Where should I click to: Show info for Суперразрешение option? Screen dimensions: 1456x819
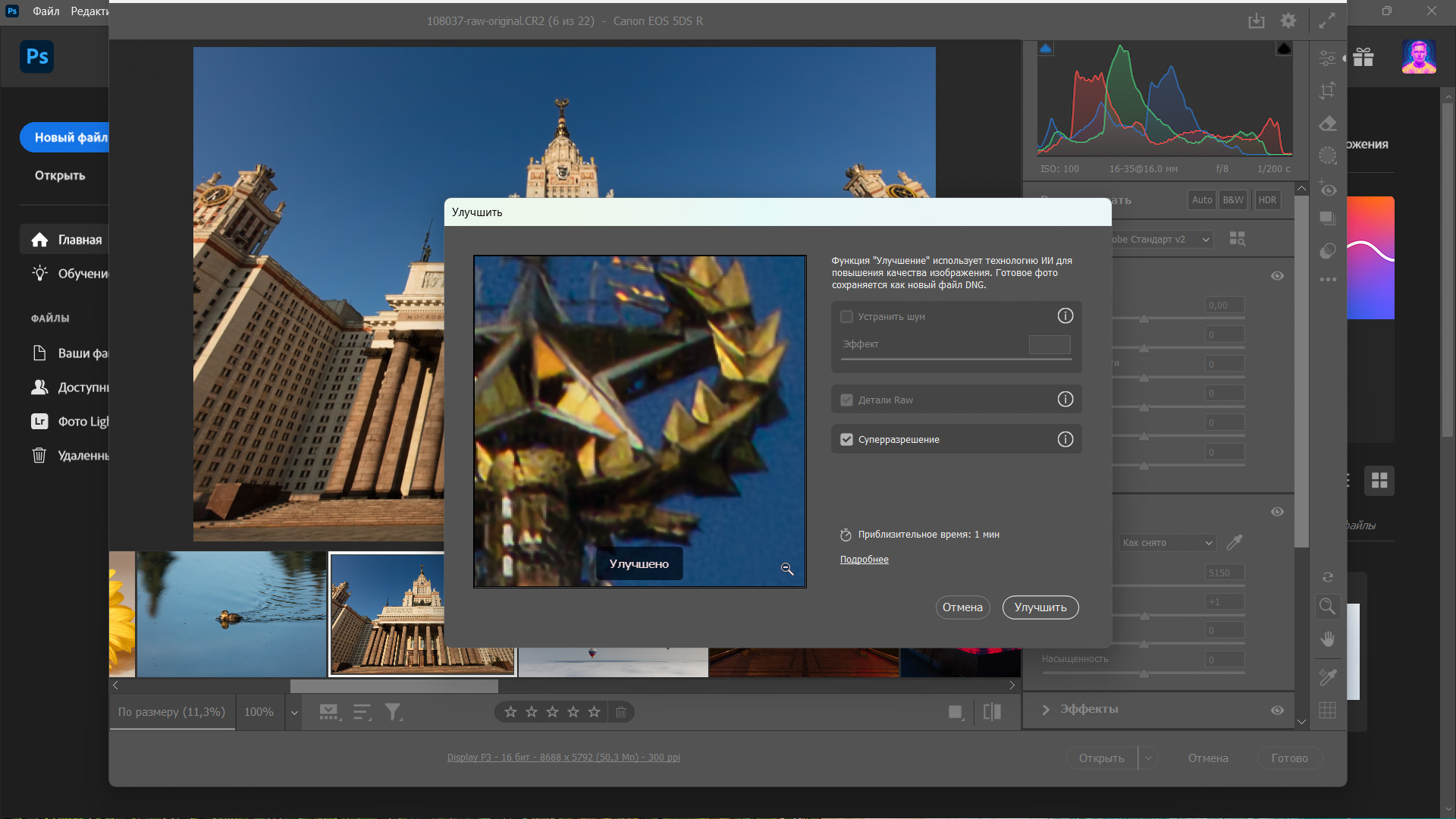pos(1065,440)
